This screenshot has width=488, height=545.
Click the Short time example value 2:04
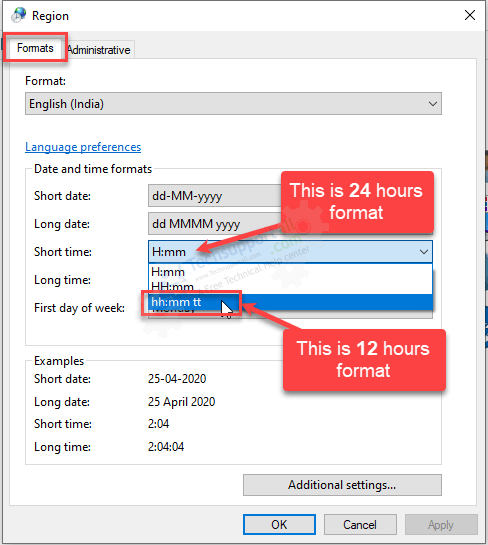tap(158, 424)
